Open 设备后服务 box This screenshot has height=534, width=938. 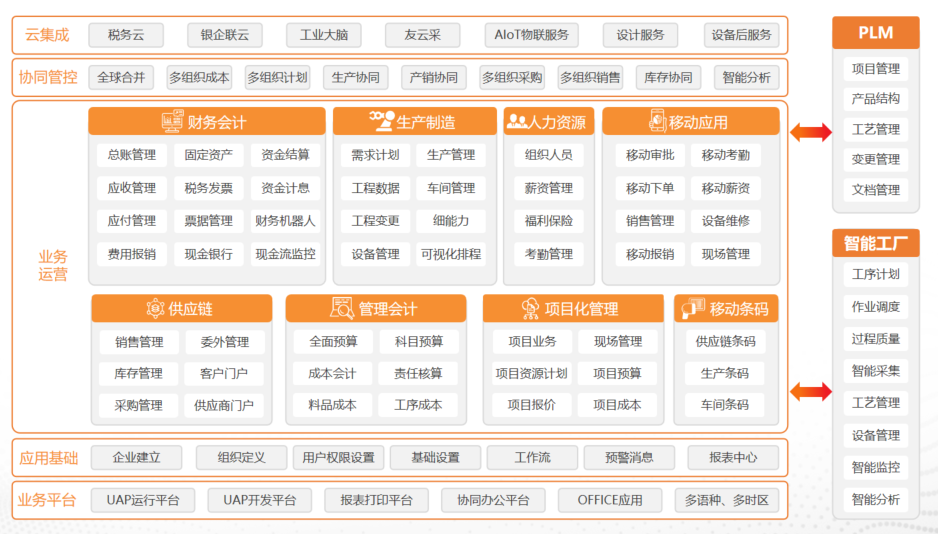pos(741,35)
